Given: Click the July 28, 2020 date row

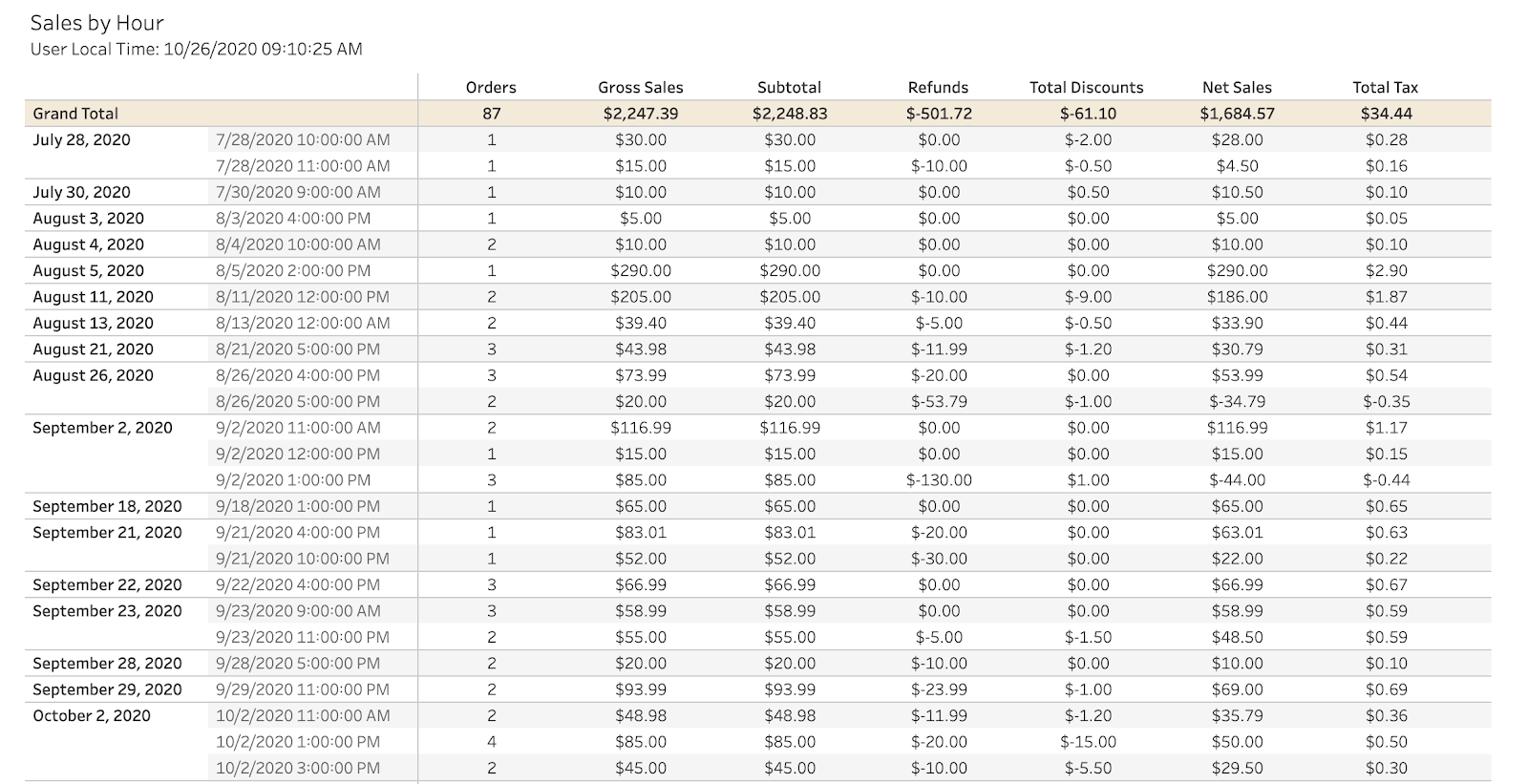Looking at the screenshot, I should click(x=81, y=139).
